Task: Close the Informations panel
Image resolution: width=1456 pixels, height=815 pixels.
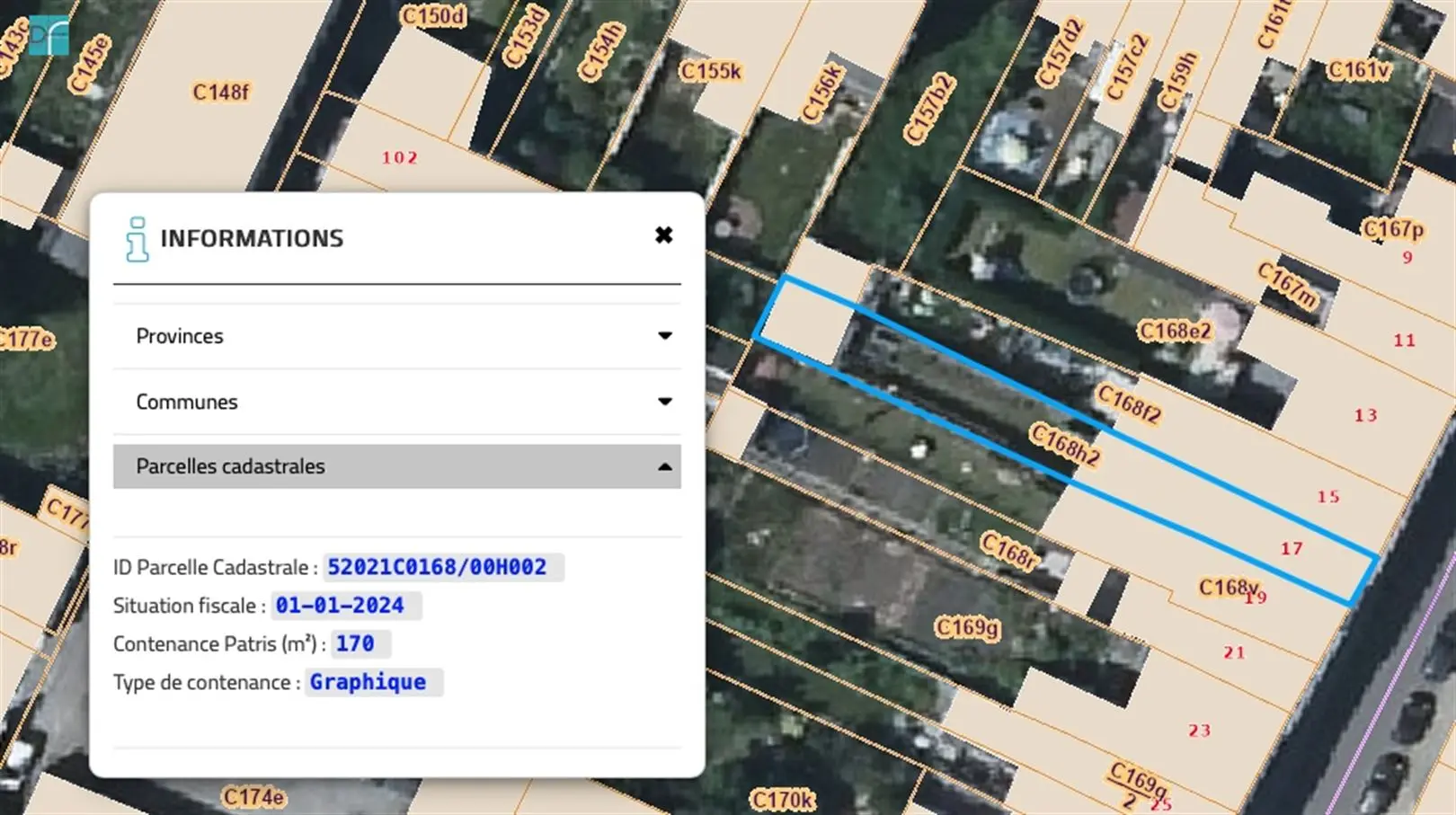Action: pyautogui.click(x=663, y=235)
